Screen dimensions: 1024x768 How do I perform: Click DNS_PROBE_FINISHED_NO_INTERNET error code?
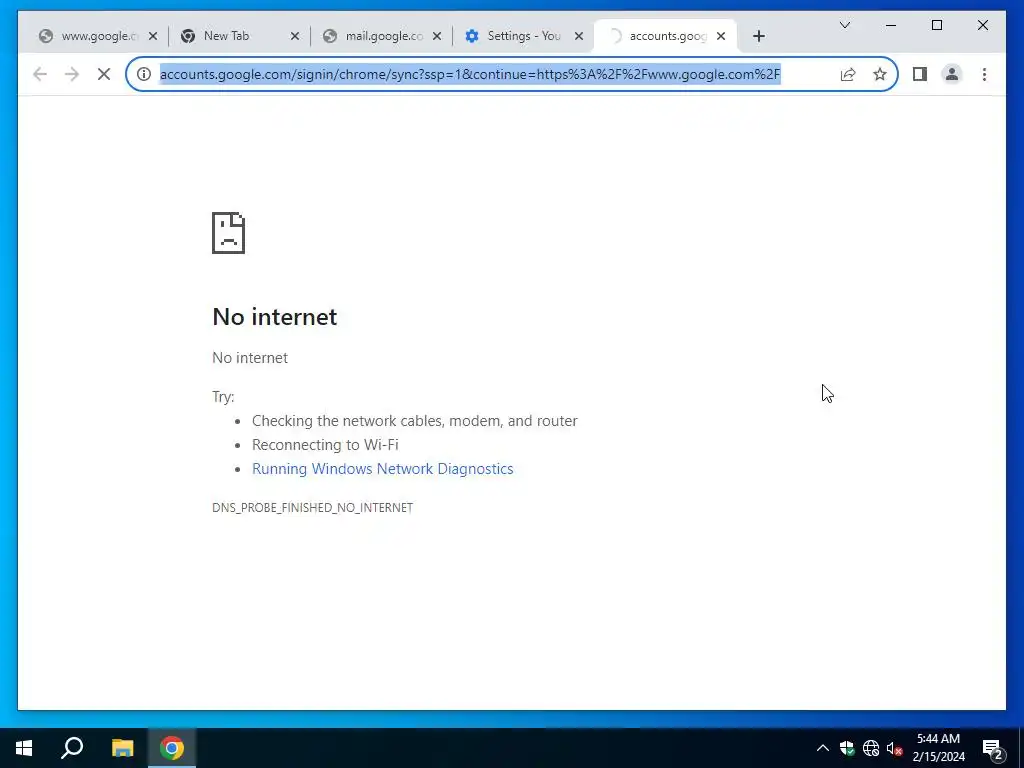(312, 508)
